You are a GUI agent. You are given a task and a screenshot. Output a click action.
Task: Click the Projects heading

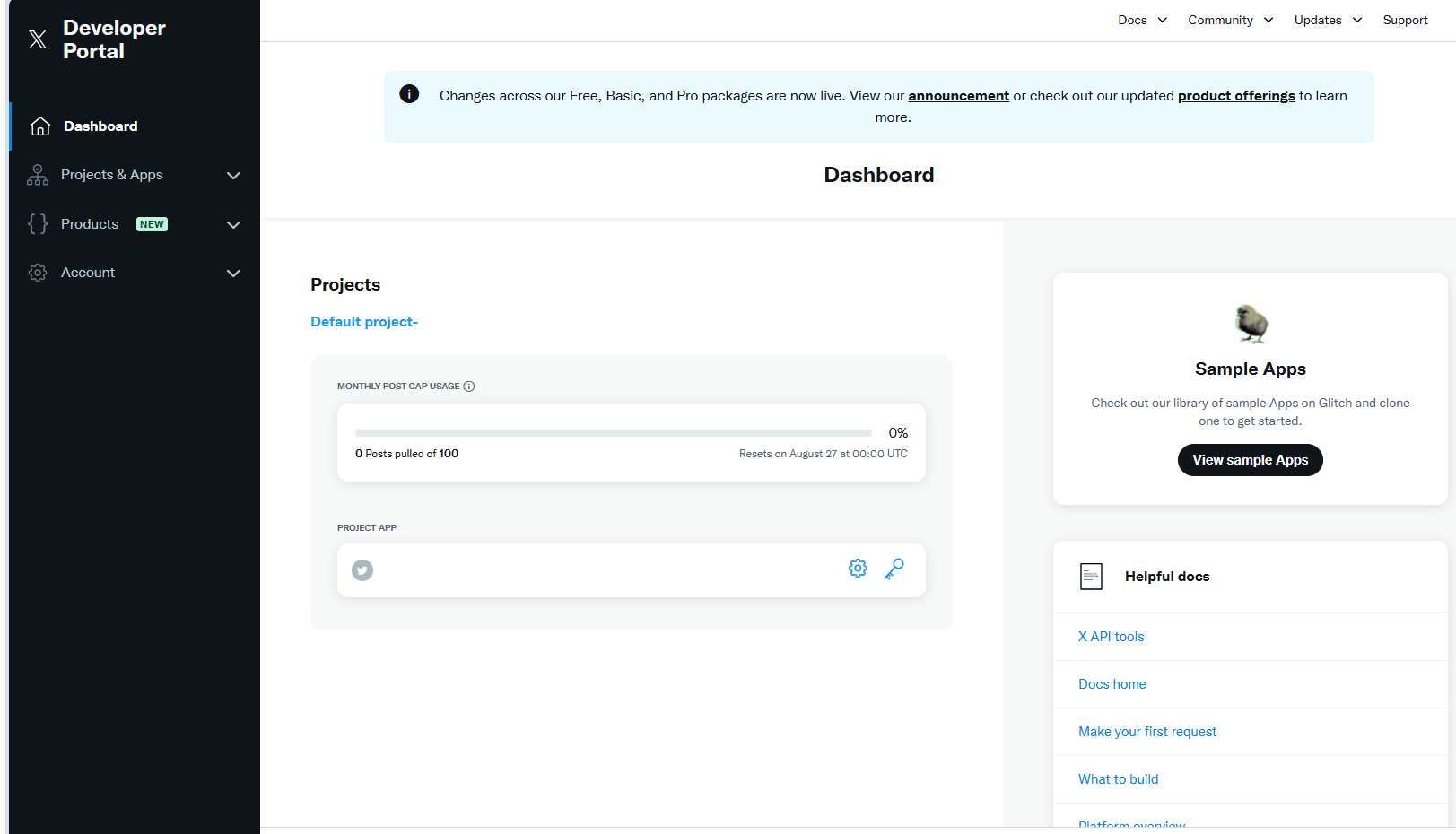[345, 284]
